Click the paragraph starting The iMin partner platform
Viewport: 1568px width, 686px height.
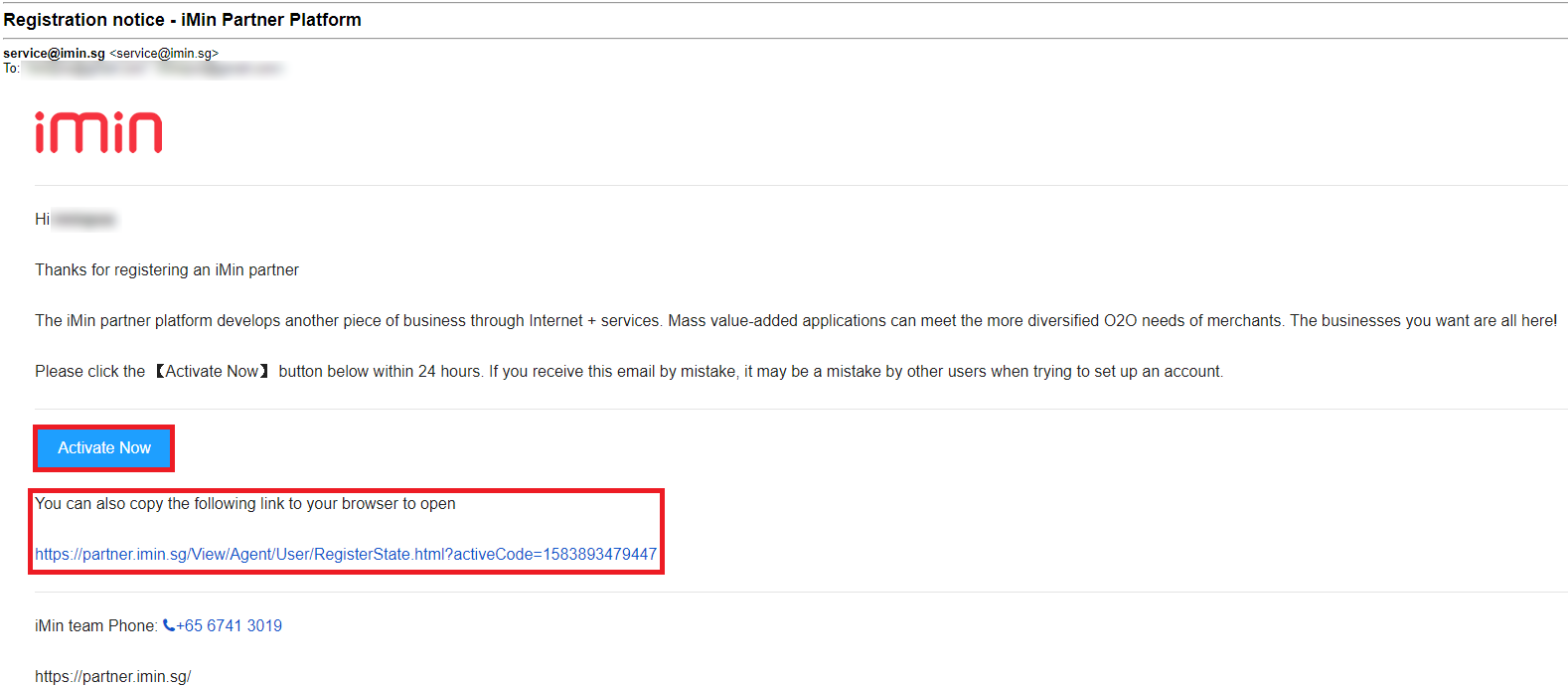click(x=796, y=321)
